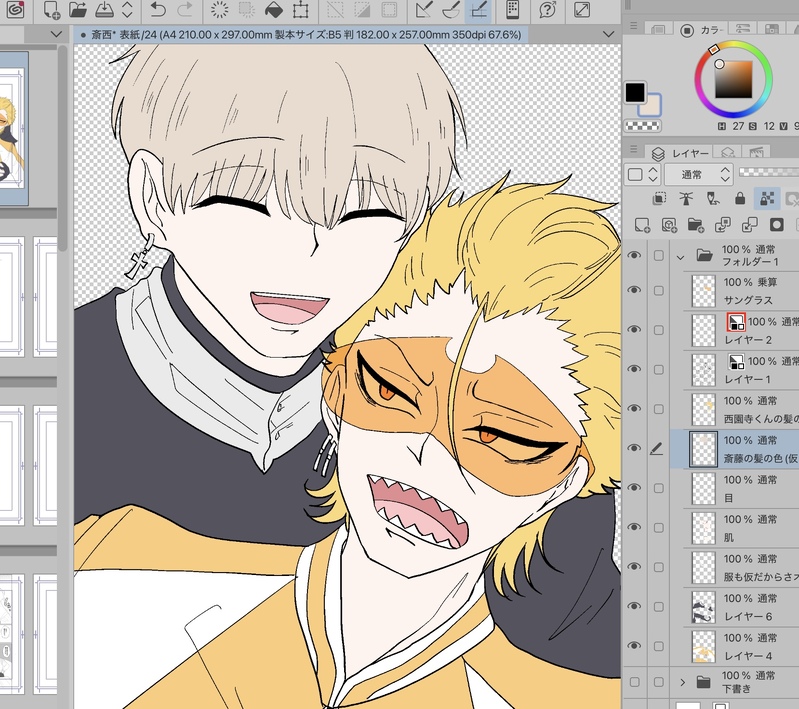
Task: Click inside the color saturation square
Action: click(733, 80)
